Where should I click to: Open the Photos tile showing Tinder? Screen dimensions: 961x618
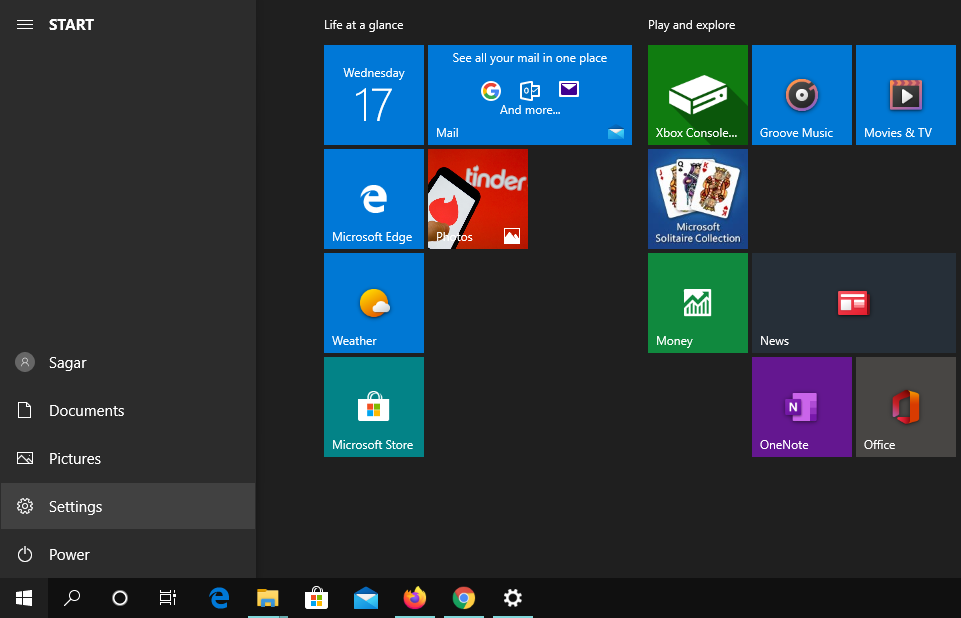pos(477,199)
